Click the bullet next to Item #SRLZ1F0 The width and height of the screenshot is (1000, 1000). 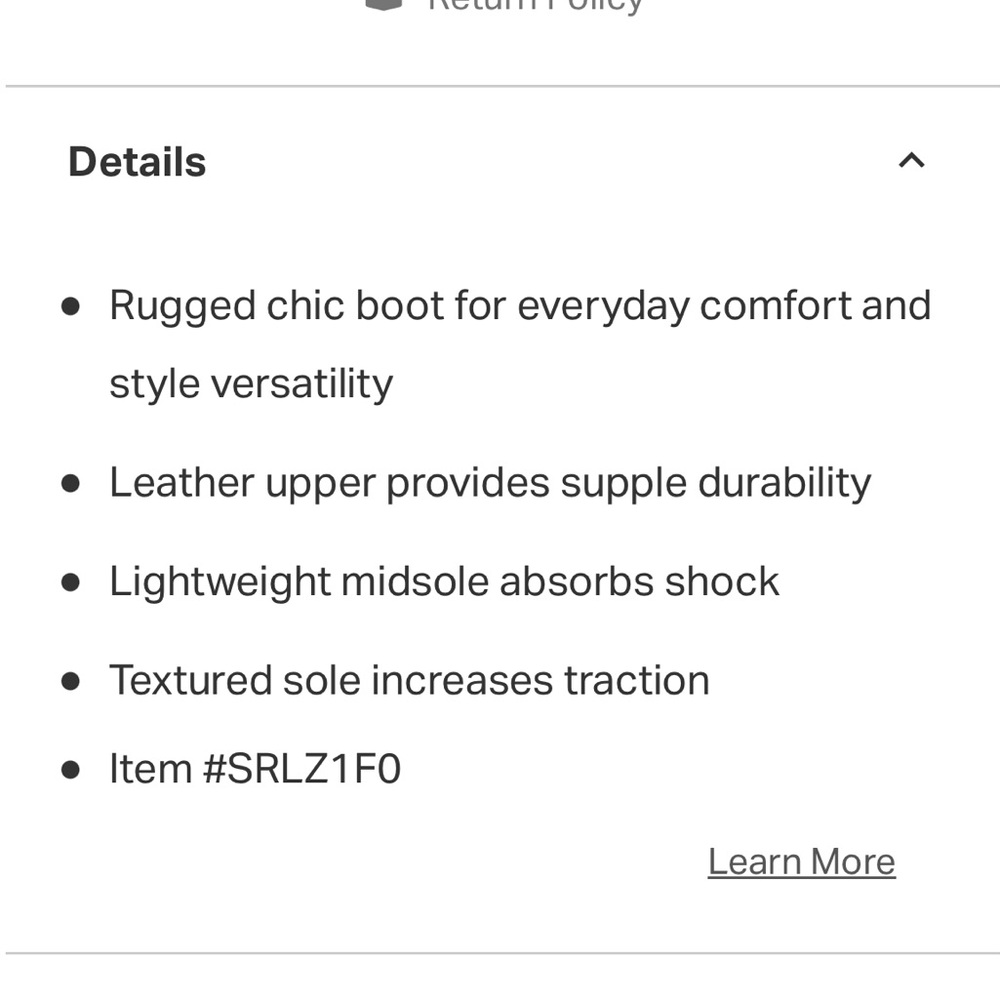[x=70, y=769]
